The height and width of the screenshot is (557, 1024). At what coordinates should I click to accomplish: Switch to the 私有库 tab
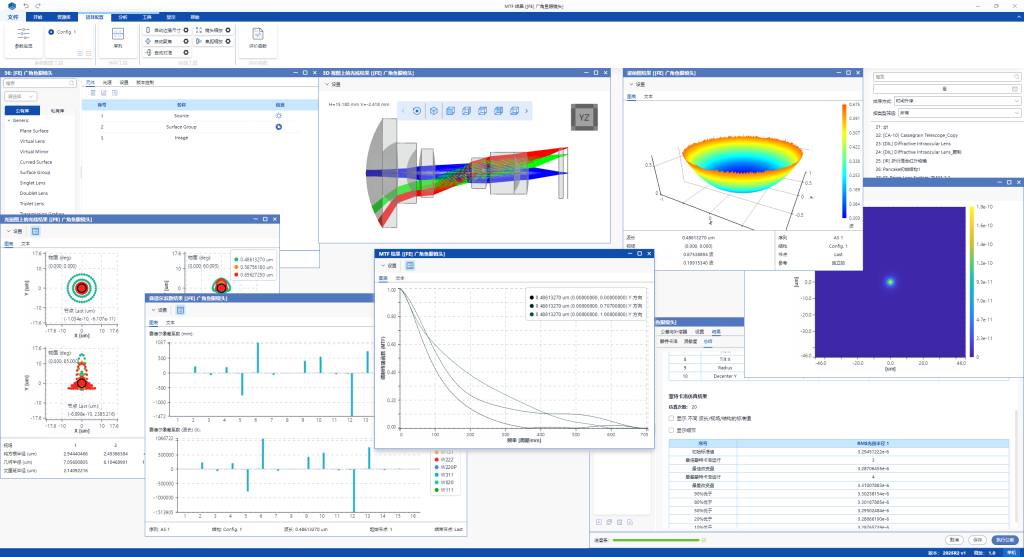tap(58, 110)
